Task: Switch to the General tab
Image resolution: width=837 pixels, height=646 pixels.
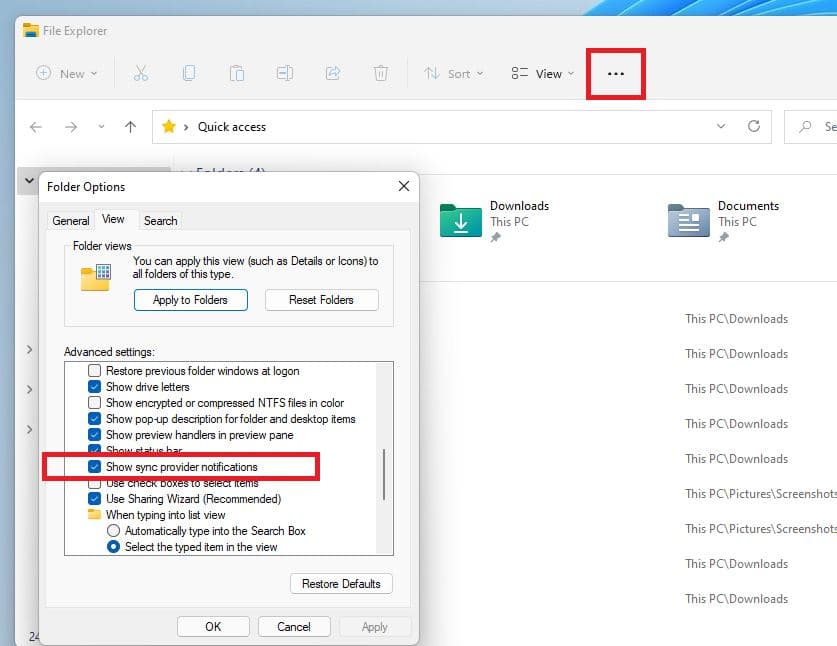Action: [71, 221]
